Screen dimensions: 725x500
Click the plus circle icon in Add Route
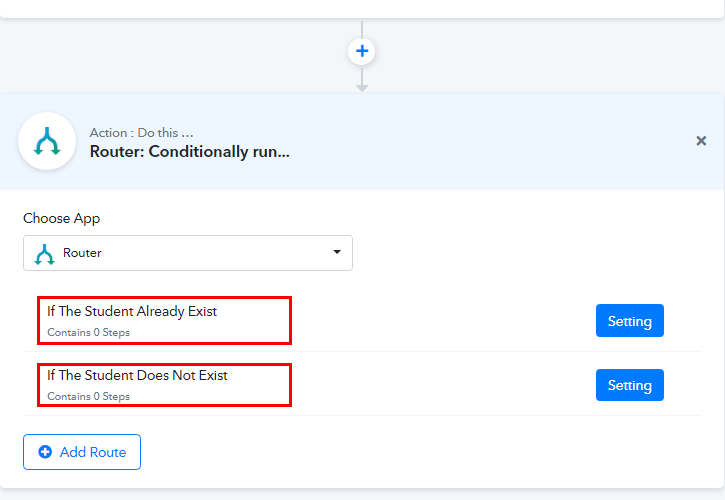(x=45, y=452)
